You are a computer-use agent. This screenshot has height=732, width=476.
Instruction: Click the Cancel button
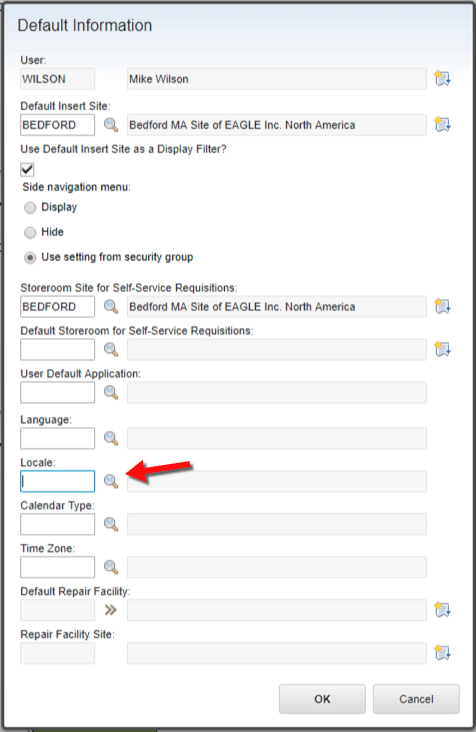point(416,699)
